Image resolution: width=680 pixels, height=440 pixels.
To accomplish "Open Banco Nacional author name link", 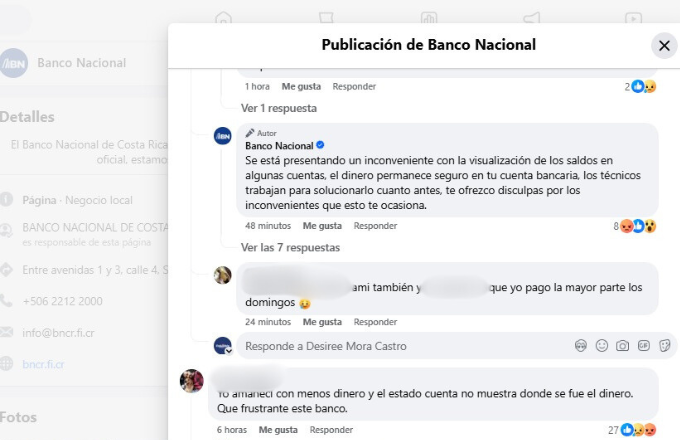I will [x=279, y=146].
